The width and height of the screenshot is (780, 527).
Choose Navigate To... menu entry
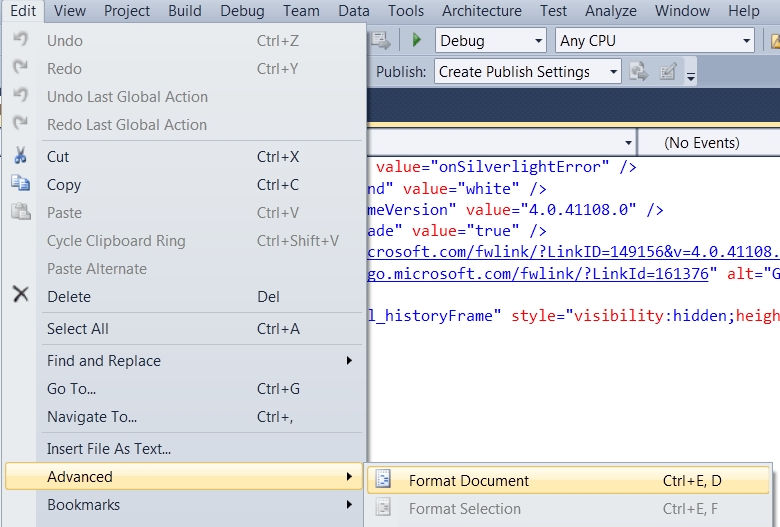coord(184,417)
